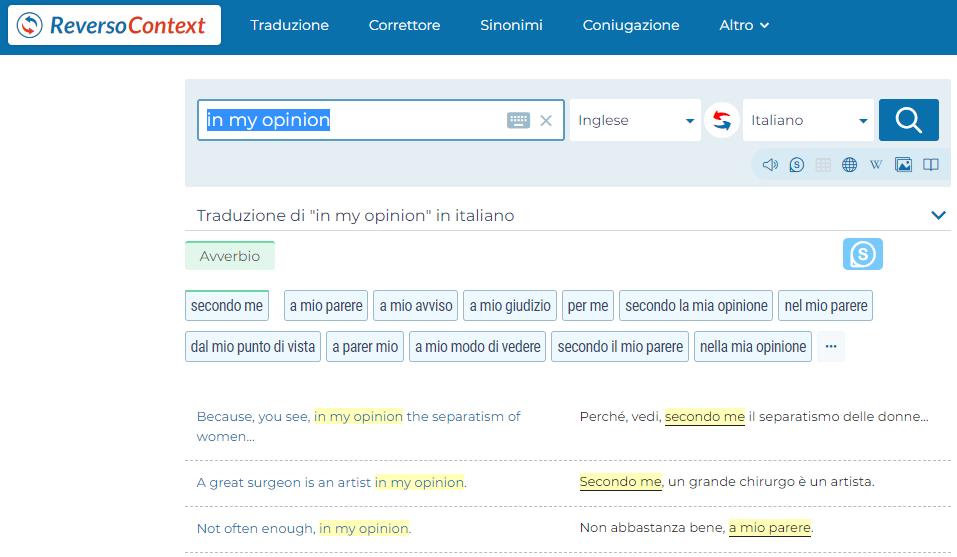The width and height of the screenshot is (957, 557).
Task: Show more translations with the ellipsis button
Action: click(x=830, y=347)
